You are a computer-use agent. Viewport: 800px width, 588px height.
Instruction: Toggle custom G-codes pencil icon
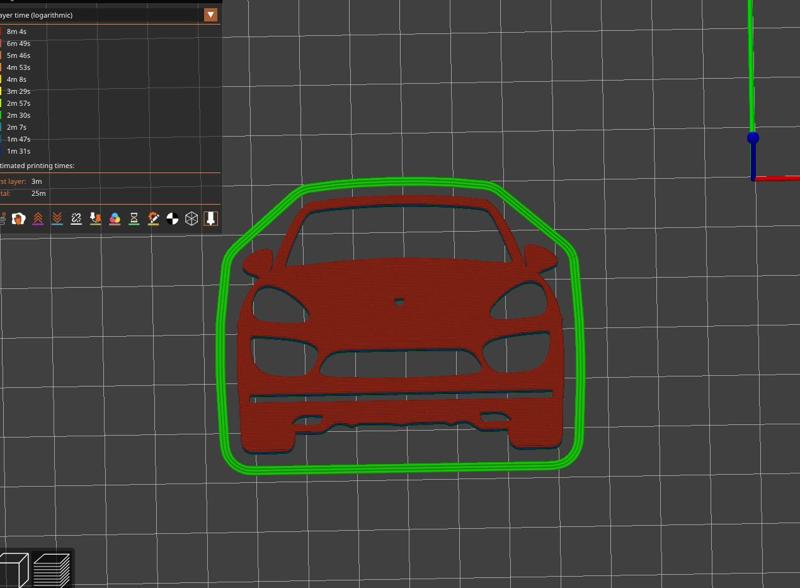click(x=153, y=219)
